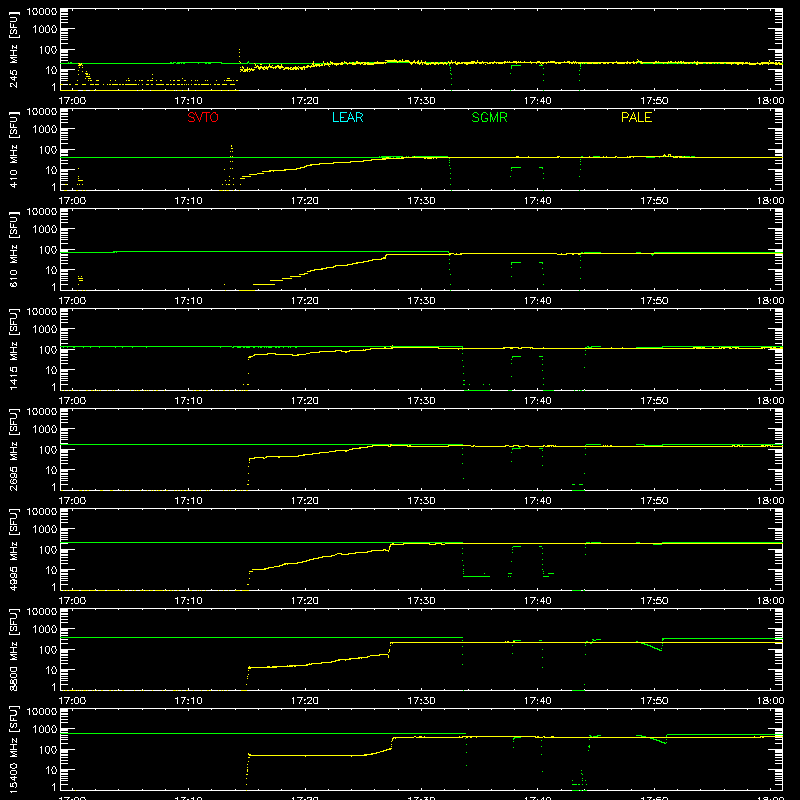This screenshot has width=800, height=800.
Task: Click the 100 tick label on 610 MHz axis
Action: point(48,250)
